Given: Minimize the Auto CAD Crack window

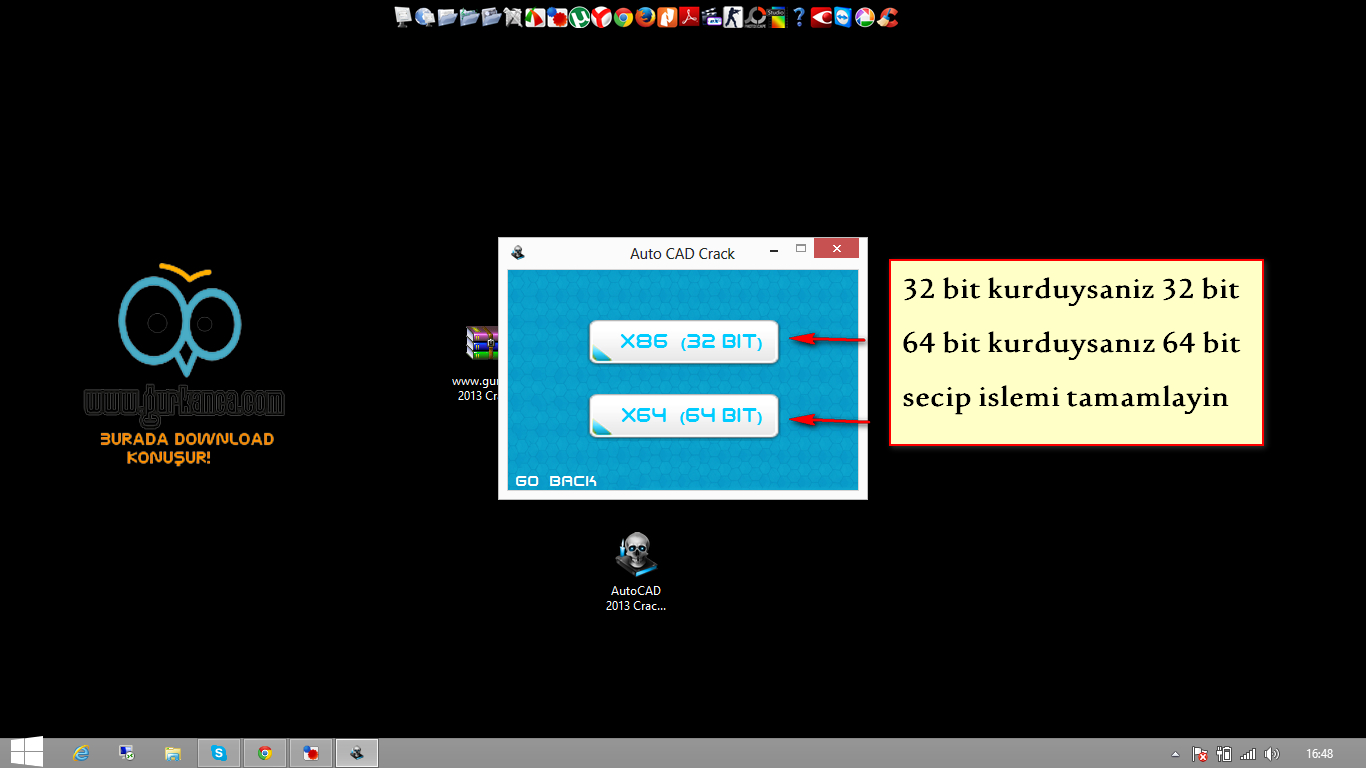Looking at the screenshot, I should (773, 248).
